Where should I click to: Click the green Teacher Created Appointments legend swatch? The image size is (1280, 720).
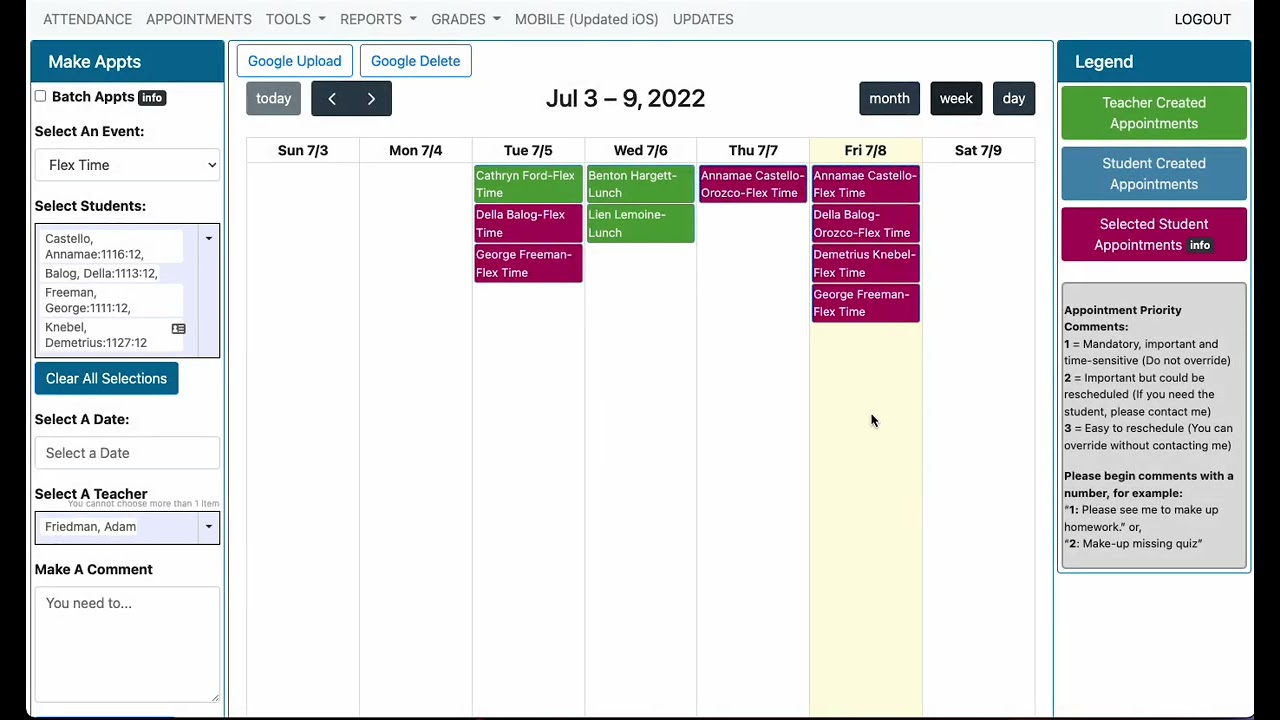tap(1153, 113)
